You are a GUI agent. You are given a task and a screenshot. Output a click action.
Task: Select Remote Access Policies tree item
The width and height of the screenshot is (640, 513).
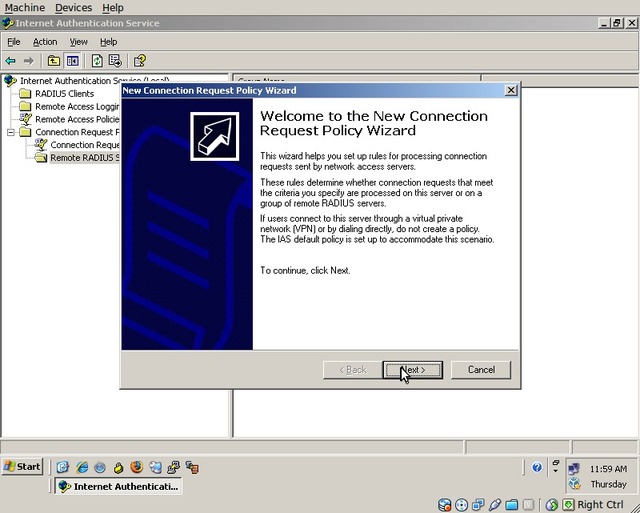76,120
